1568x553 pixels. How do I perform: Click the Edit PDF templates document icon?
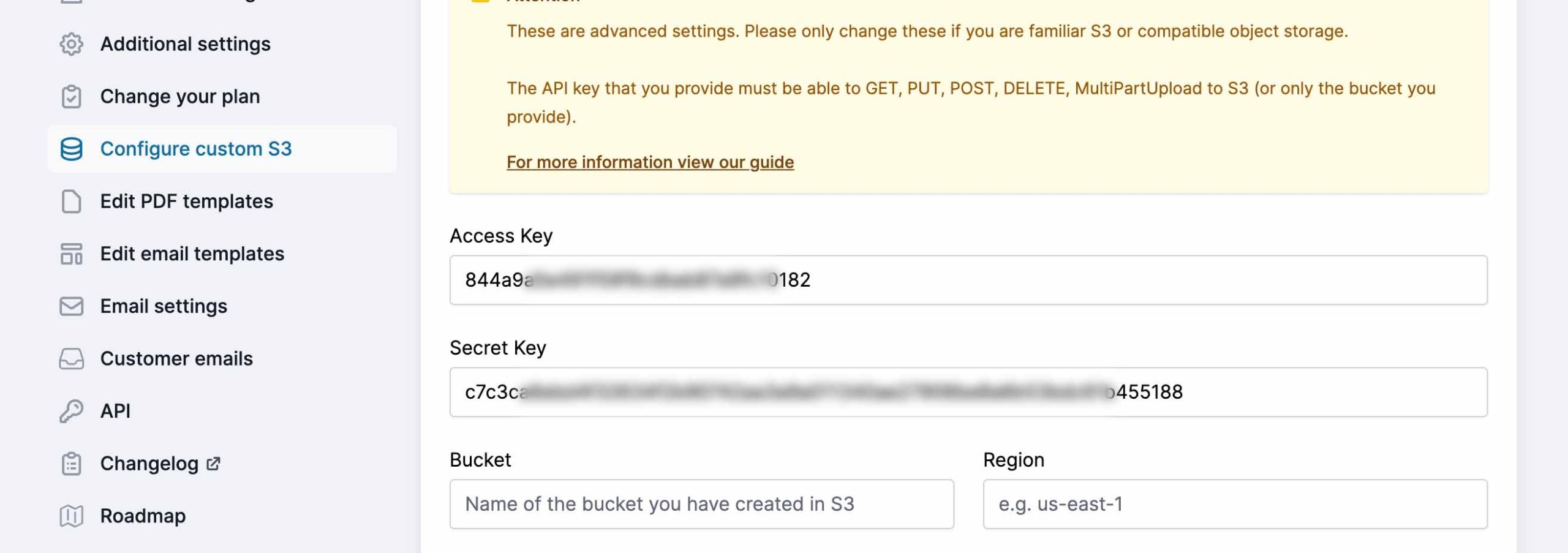click(x=72, y=201)
